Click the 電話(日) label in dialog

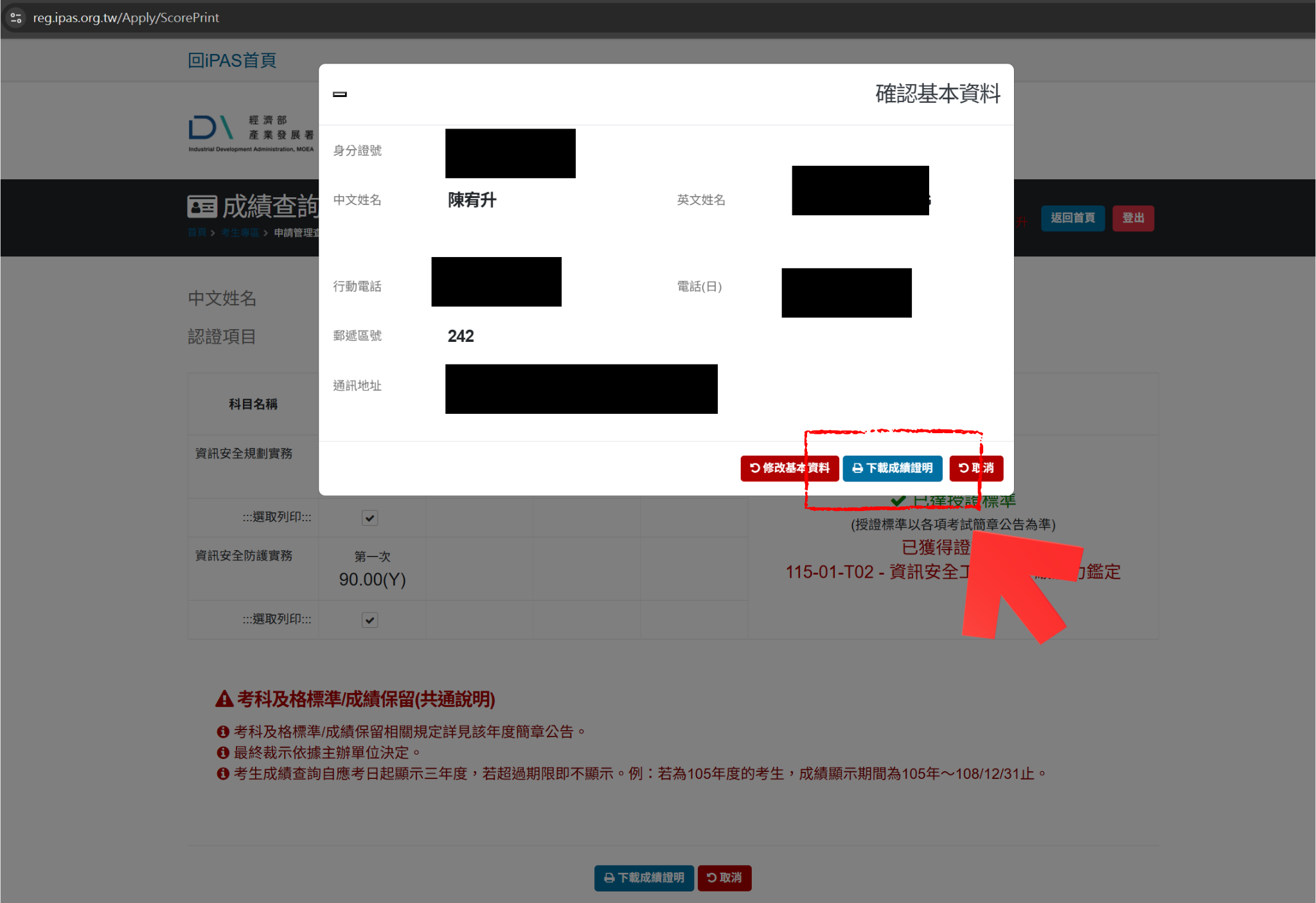tap(699, 287)
